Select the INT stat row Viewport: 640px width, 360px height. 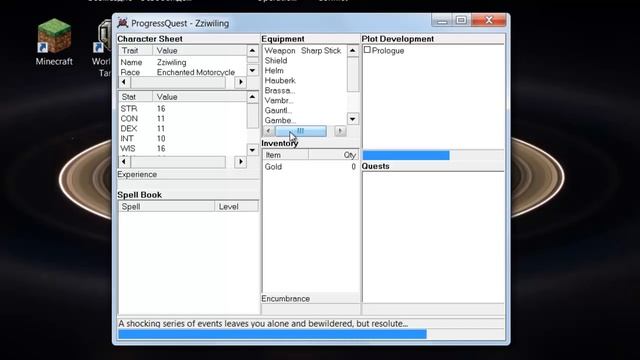click(183, 138)
